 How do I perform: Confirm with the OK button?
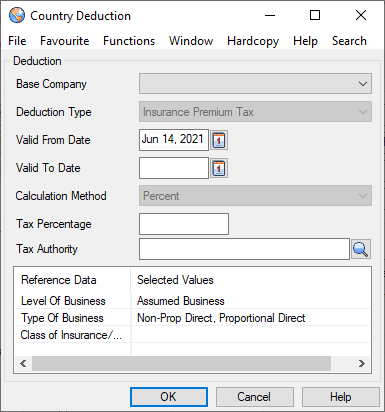pyautogui.click(x=169, y=397)
